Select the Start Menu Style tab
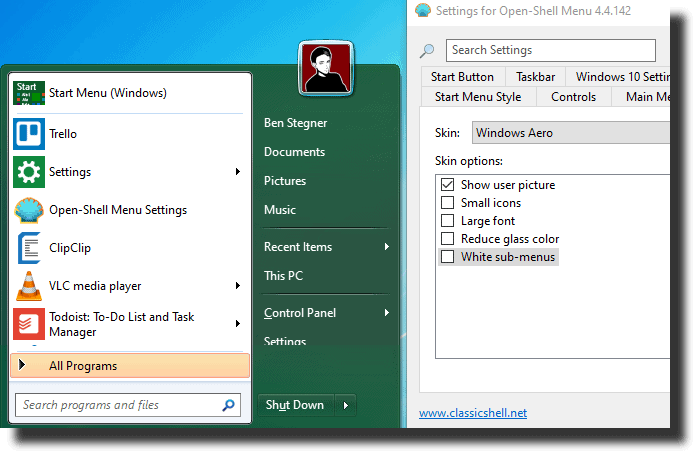Image resolution: width=693 pixels, height=451 pixels. point(478,96)
